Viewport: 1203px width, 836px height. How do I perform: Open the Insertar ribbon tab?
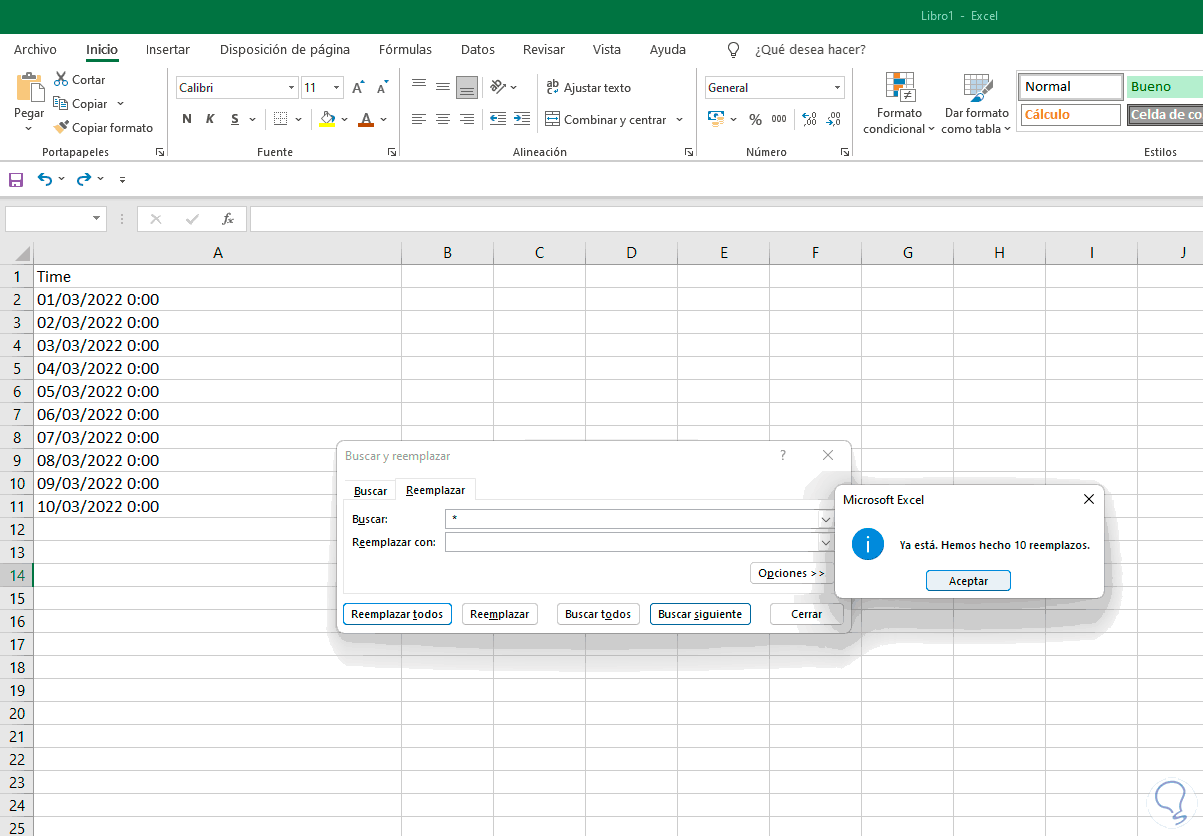(x=168, y=49)
